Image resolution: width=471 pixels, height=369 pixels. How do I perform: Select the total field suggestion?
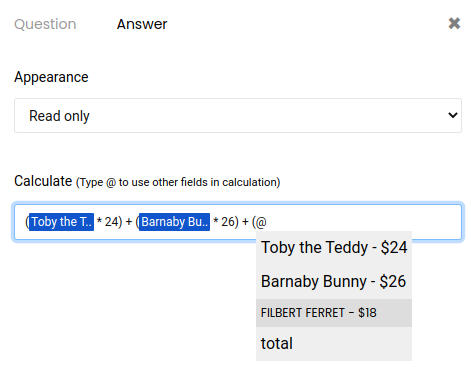pyautogui.click(x=334, y=343)
